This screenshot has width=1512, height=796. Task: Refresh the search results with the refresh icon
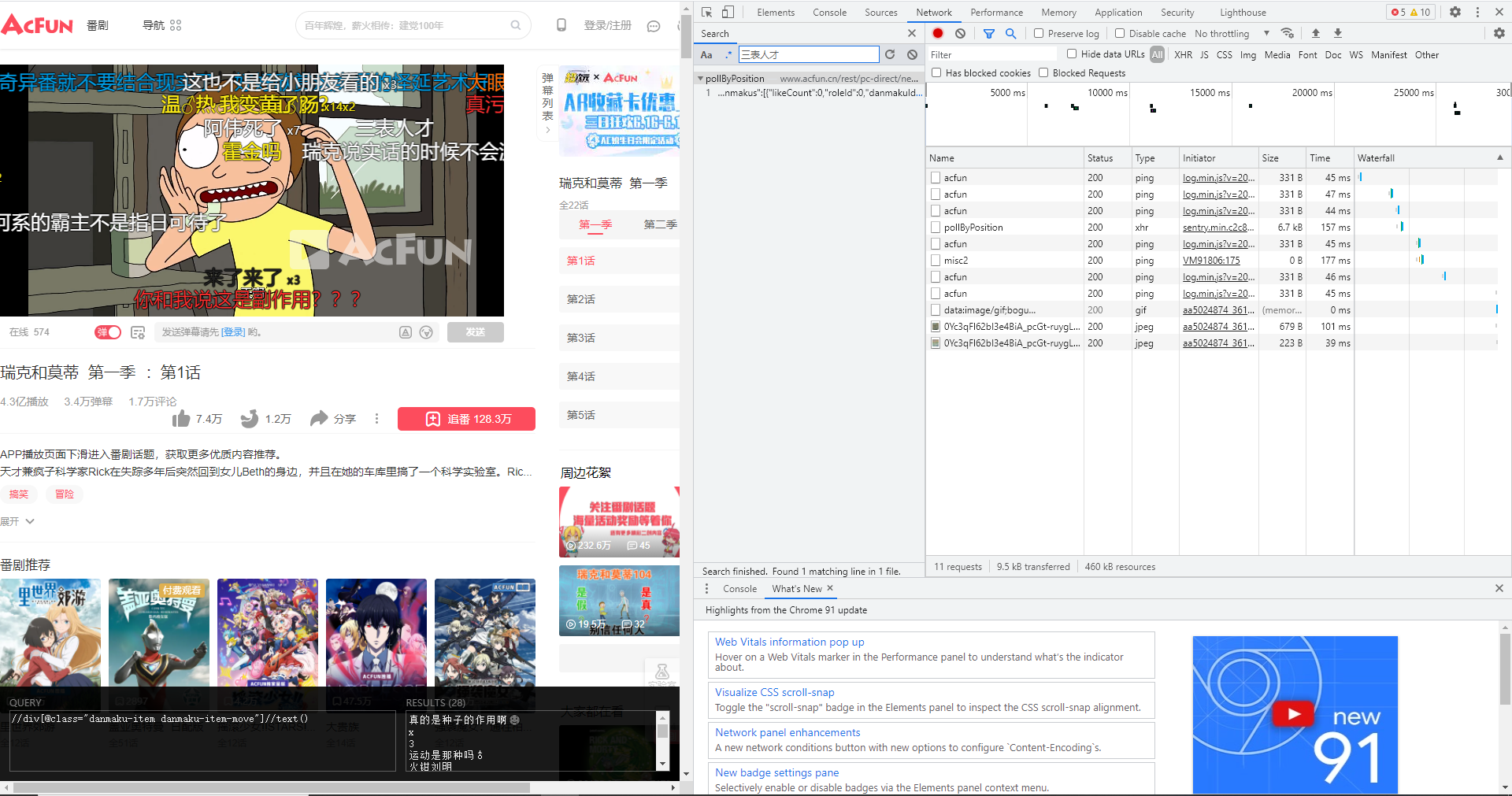tap(890, 54)
